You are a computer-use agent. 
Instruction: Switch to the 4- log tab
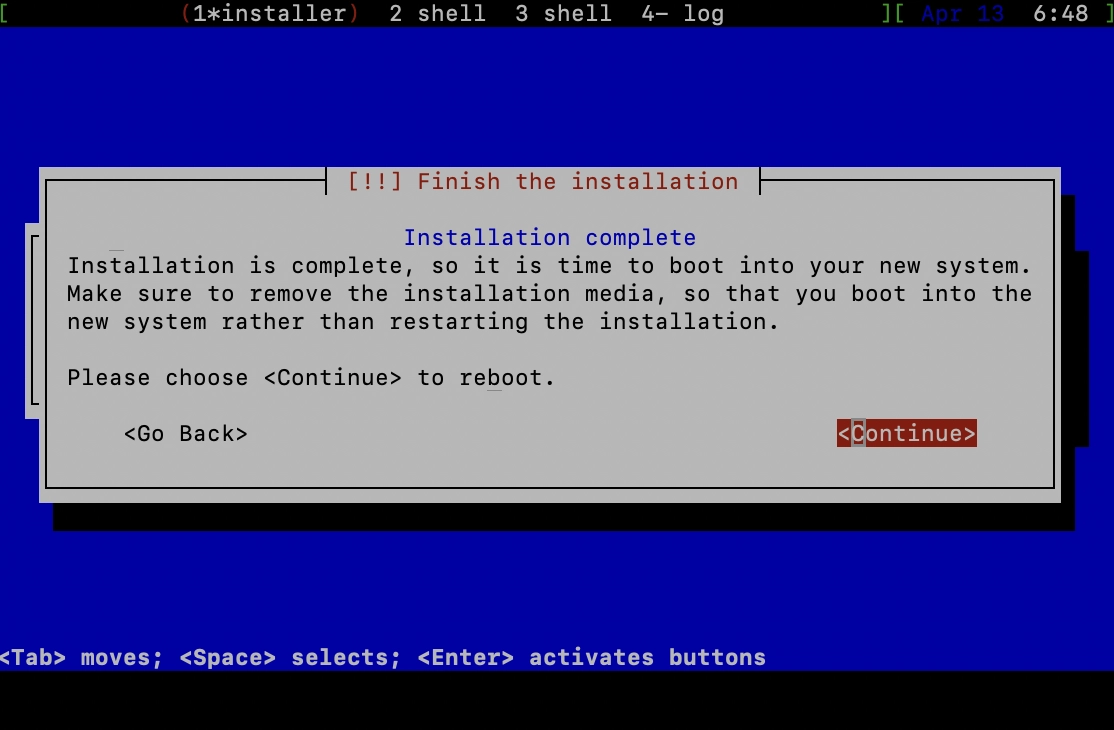point(682,13)
